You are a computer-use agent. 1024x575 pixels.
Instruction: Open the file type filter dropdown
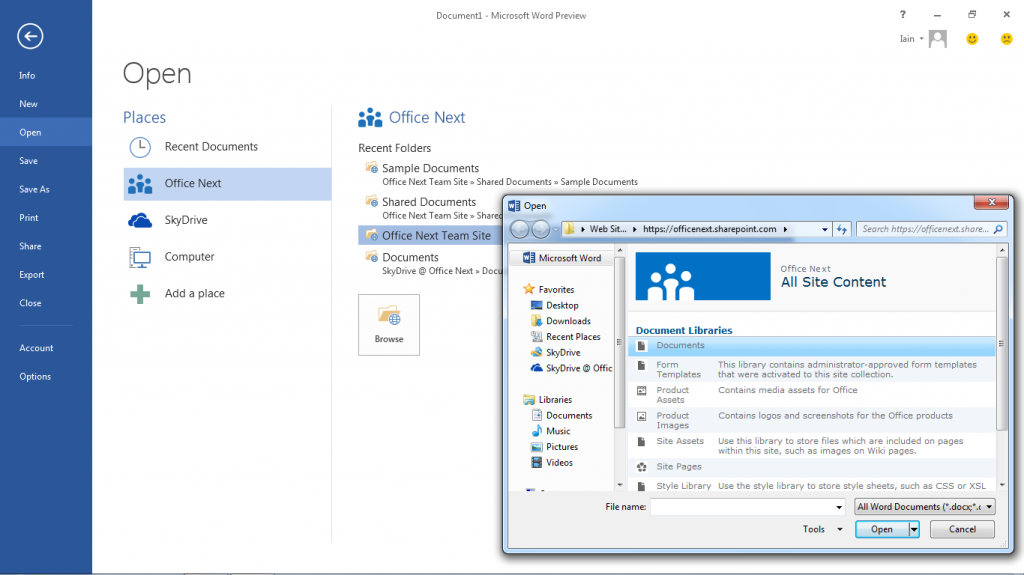989,507
